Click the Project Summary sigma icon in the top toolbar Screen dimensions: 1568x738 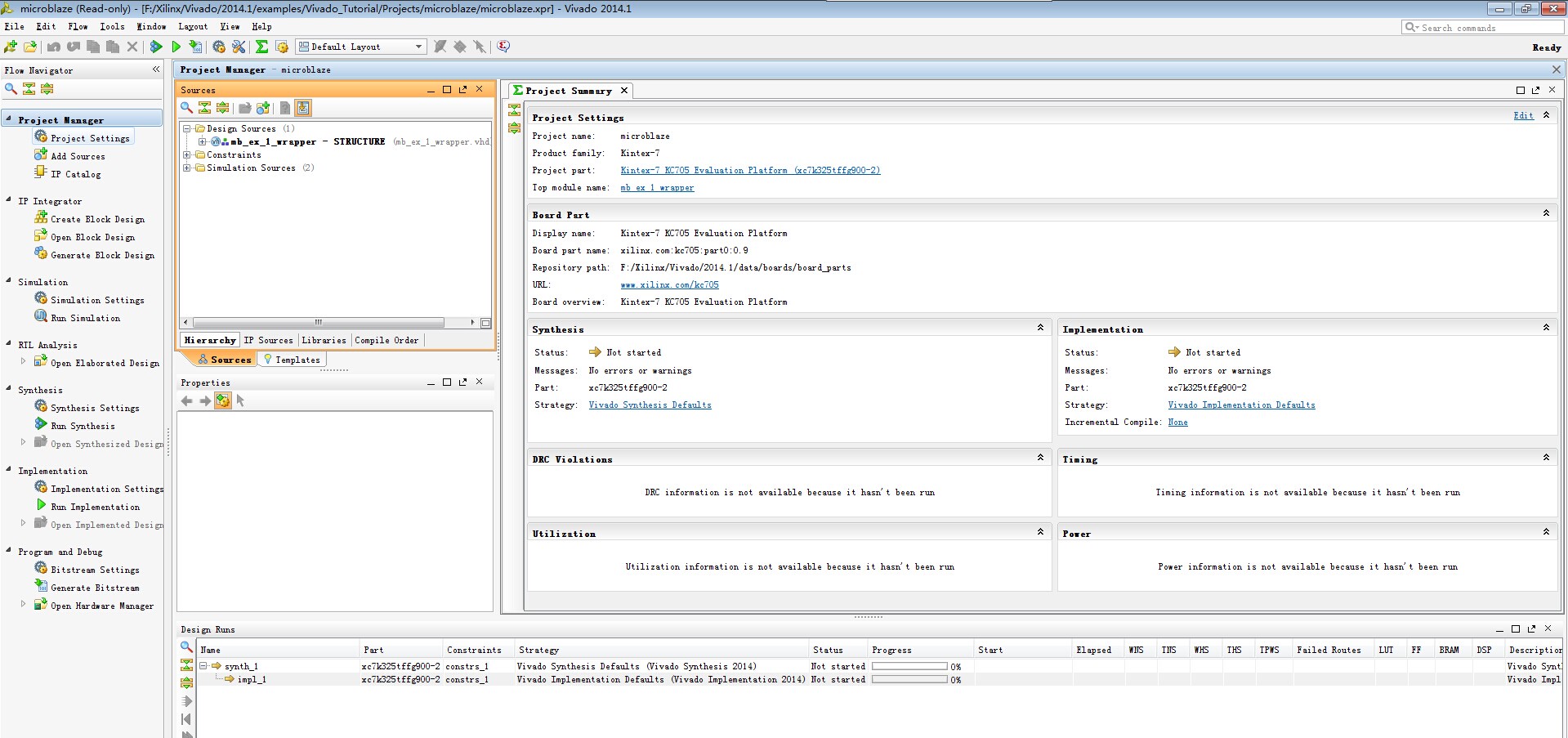[261, 47]
